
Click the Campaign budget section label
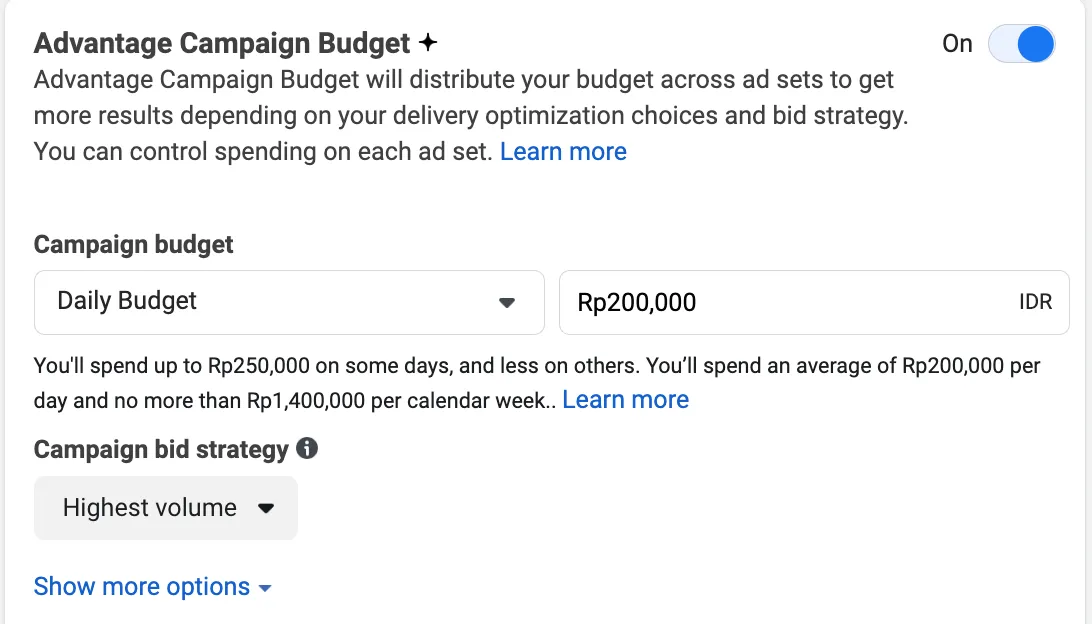click(x=133, y=244)
